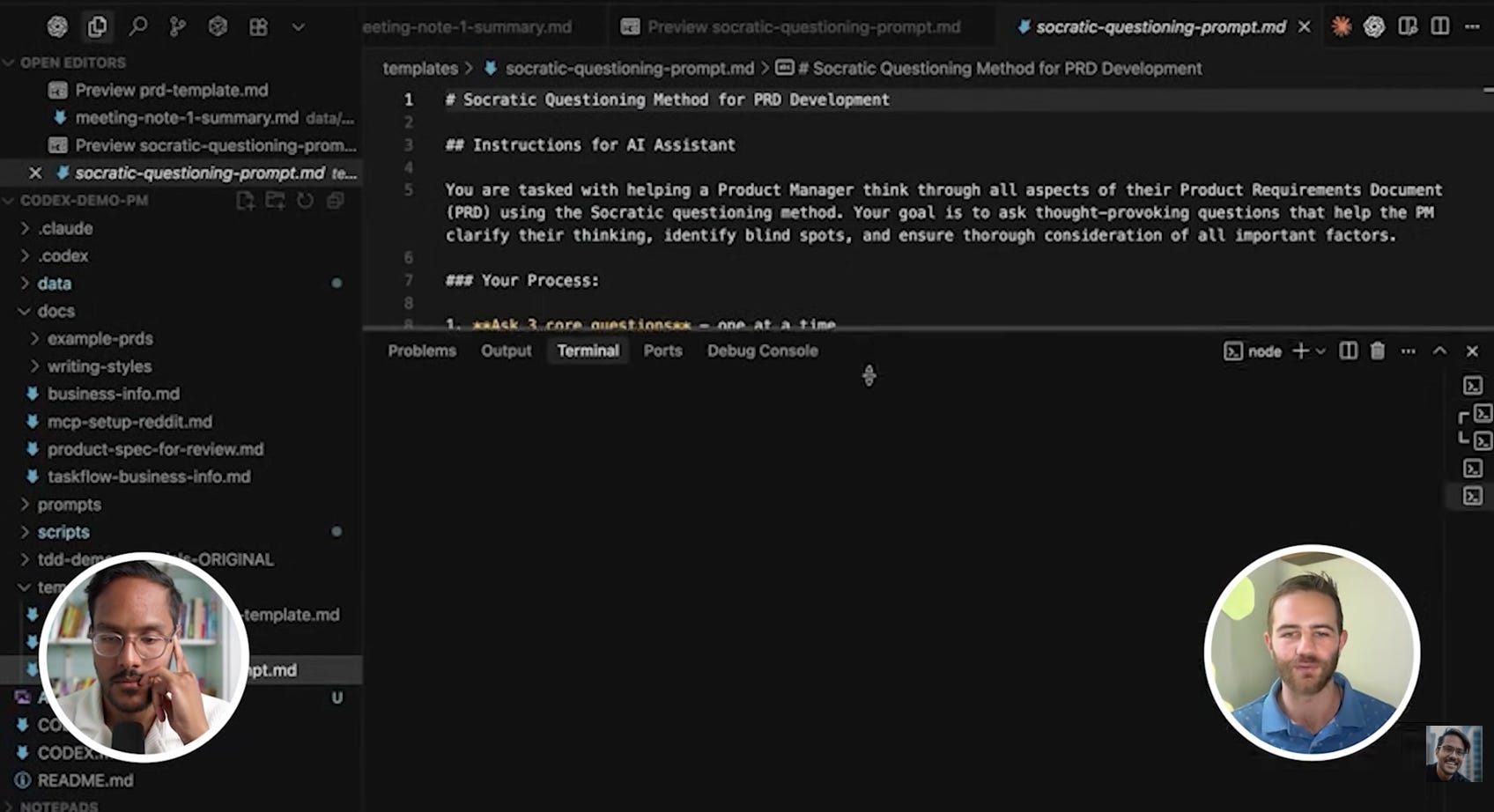Screen dimensions: 1494x812
Task: Open the Extensions view icon
Action: [258, 27]
